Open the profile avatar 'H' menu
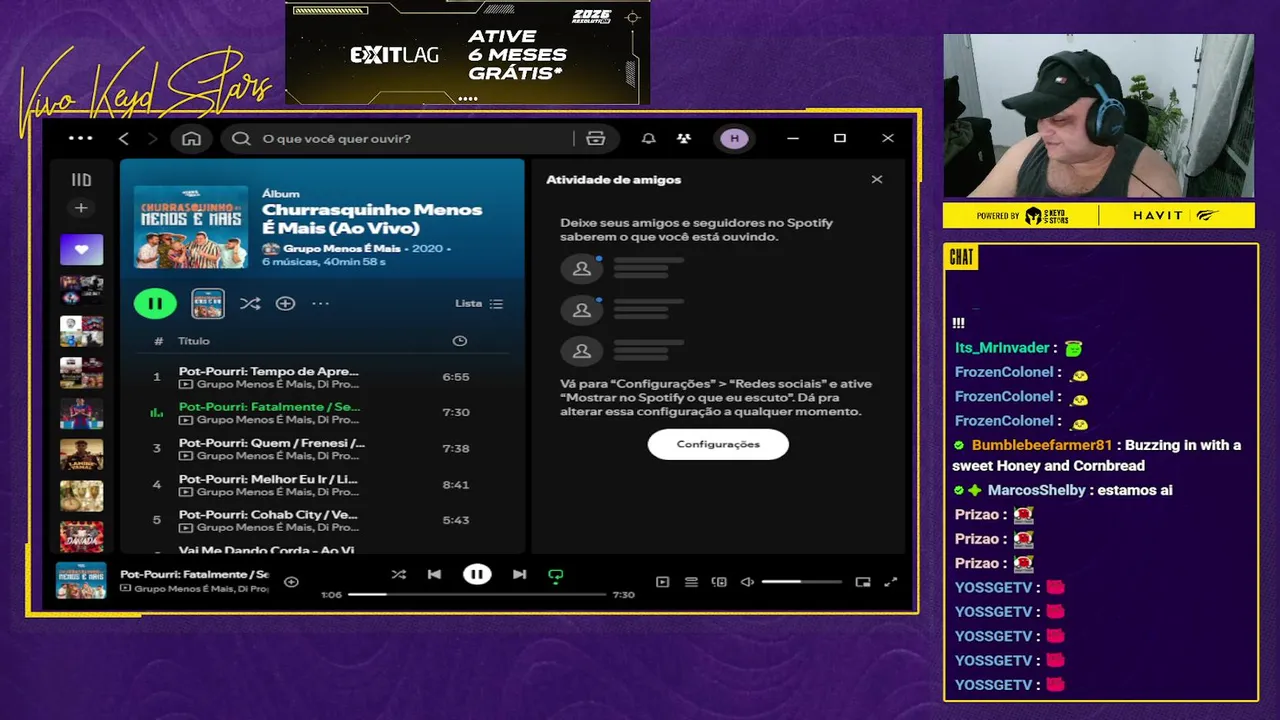 coord(734,138)
